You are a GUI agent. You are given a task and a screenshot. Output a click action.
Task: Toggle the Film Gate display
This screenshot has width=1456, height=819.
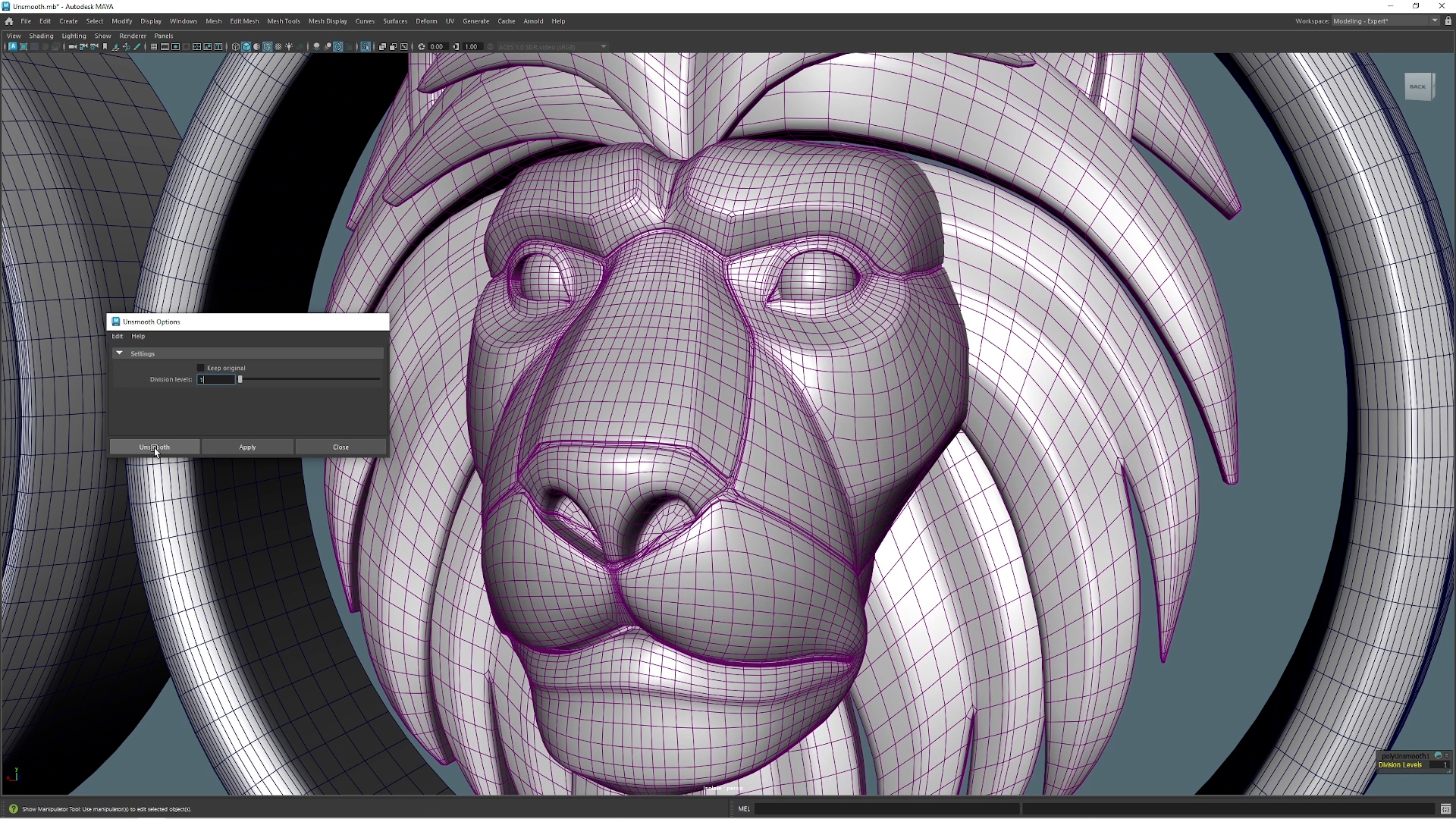165,47
